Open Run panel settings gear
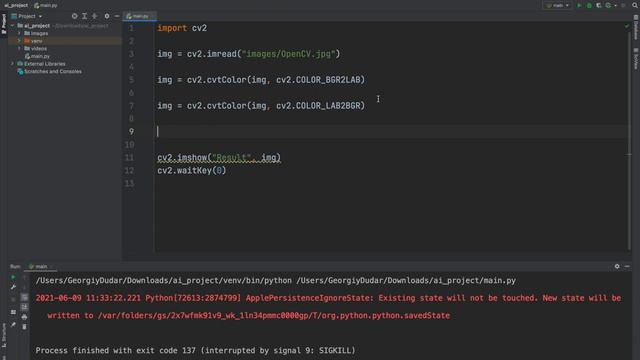This screenshot has width=640, height=360. [x=617, y=266]
